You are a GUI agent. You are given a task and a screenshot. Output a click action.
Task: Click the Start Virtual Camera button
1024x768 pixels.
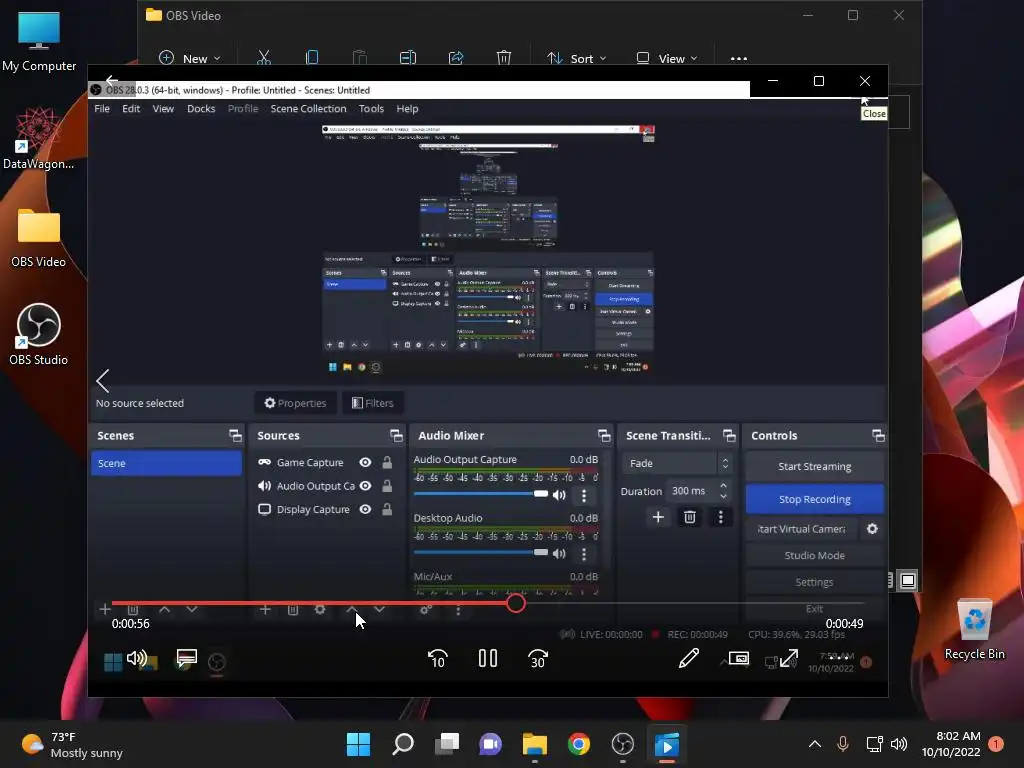click(x=801, y=529)
